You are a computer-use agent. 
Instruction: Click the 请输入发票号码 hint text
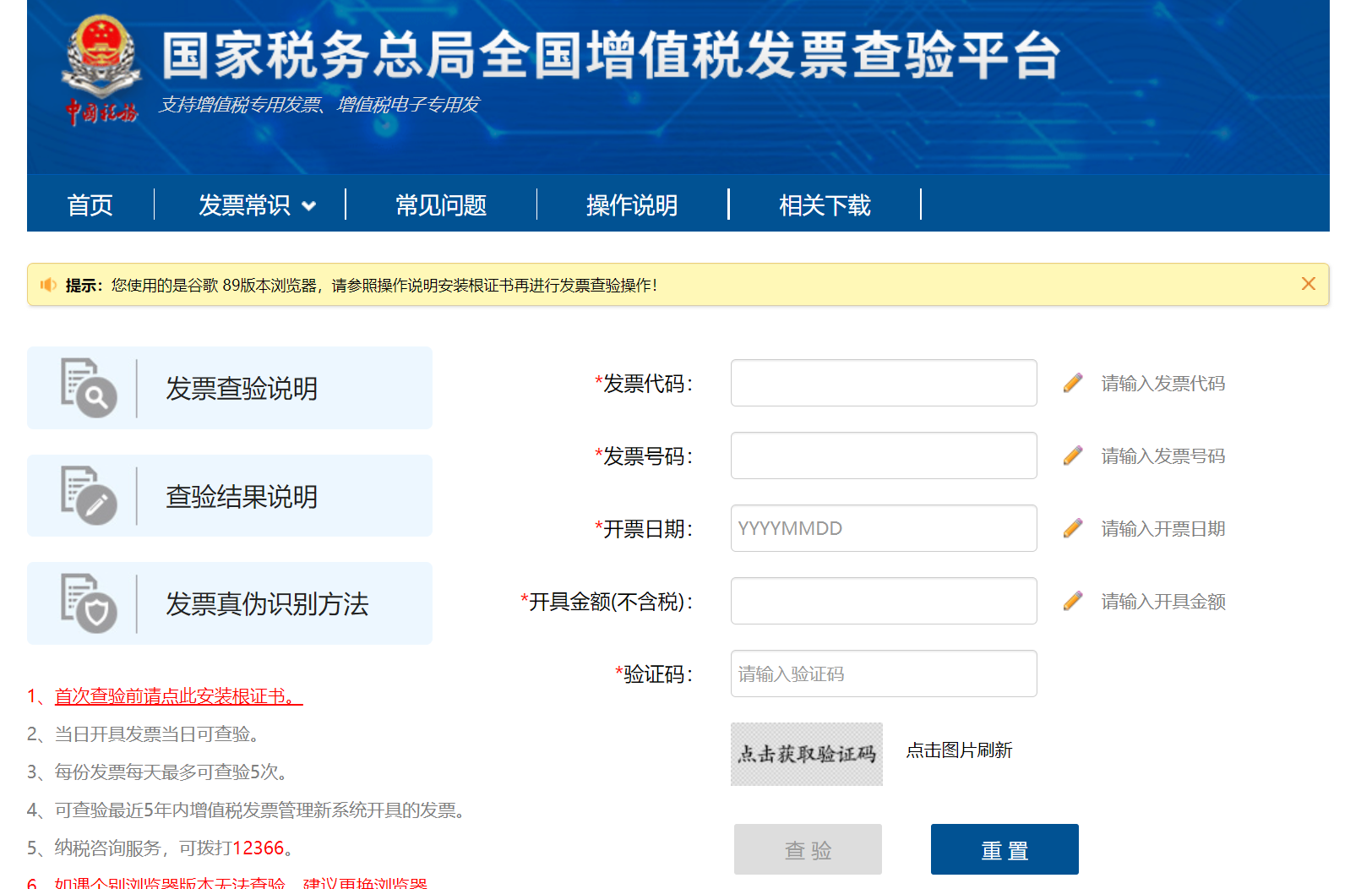(1163, 456)
